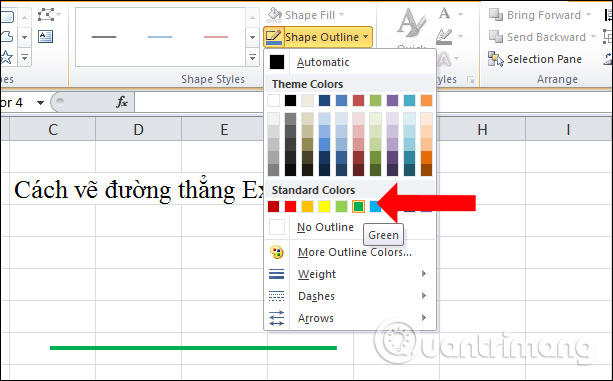613x381 pixels.
Task: Click the Send Backward button label
Action: pos(546,37)
